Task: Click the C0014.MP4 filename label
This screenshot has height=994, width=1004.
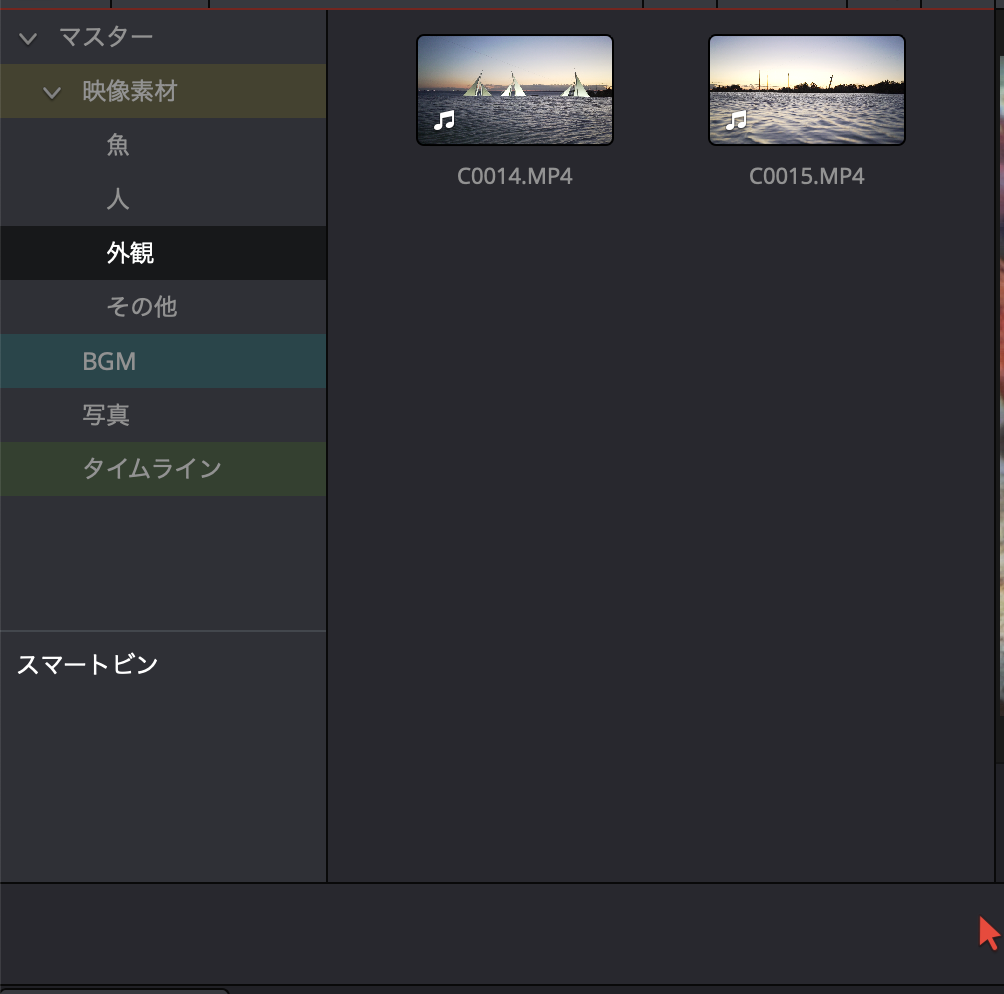Action: point(515,177)
